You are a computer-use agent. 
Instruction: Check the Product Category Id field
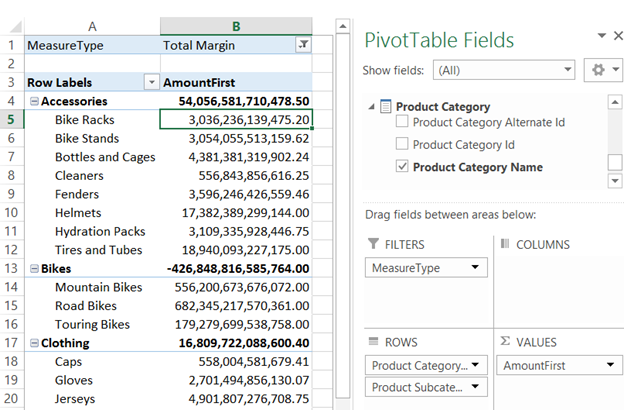[x=402, y=145]
